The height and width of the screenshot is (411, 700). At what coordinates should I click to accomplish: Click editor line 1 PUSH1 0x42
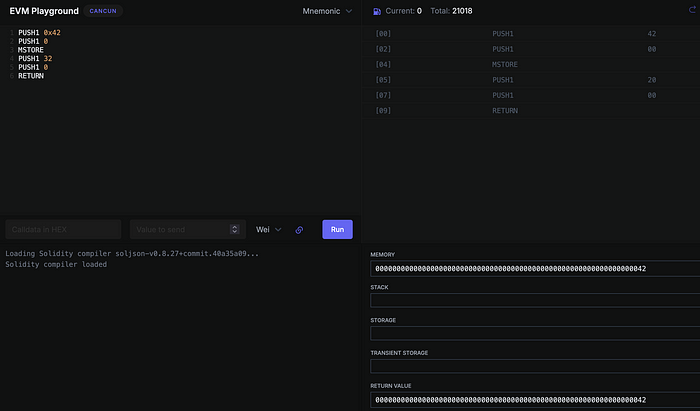pyautogui.click(x=39, y=33)
